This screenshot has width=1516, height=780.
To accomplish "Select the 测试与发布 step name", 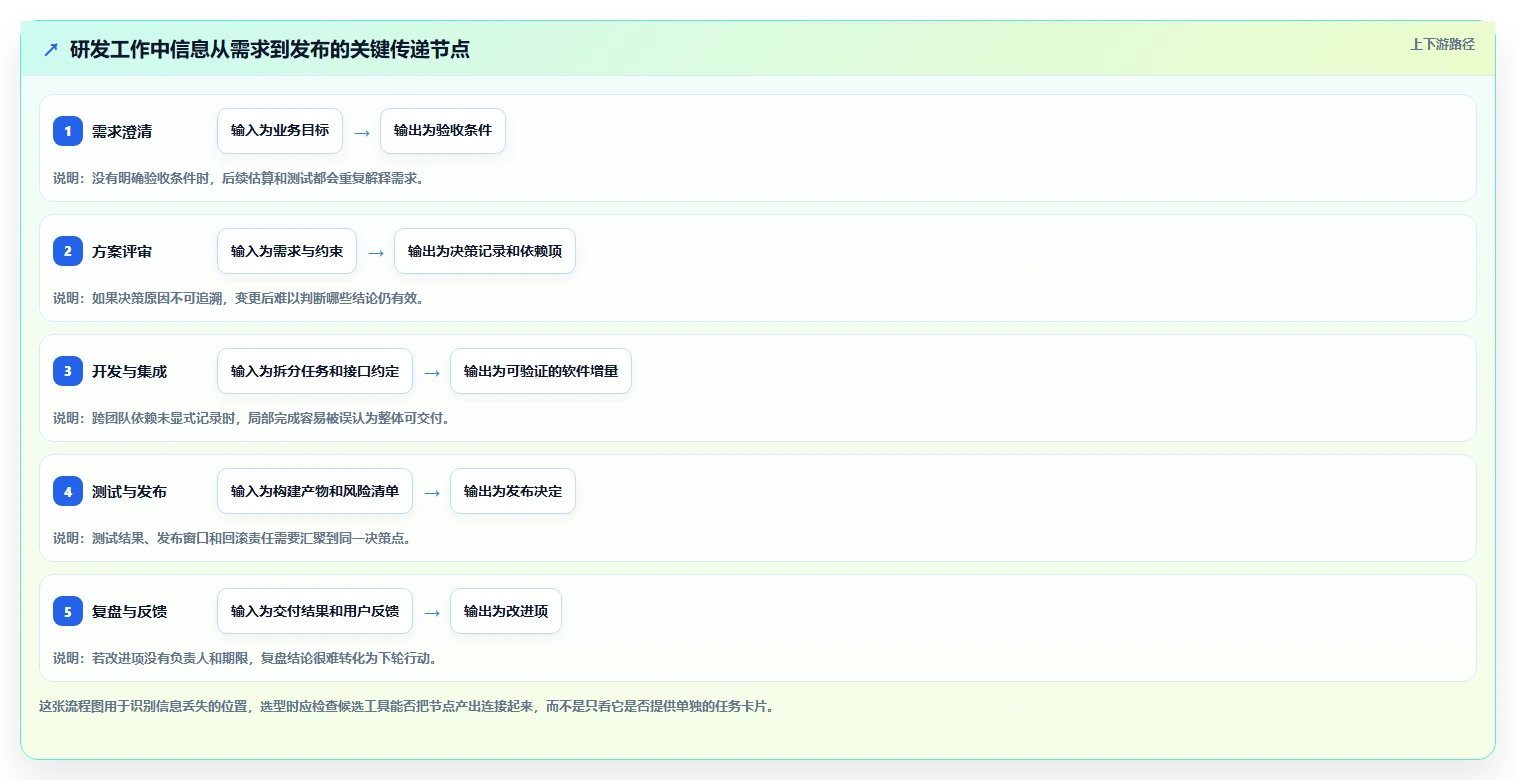I will (130, 491).
